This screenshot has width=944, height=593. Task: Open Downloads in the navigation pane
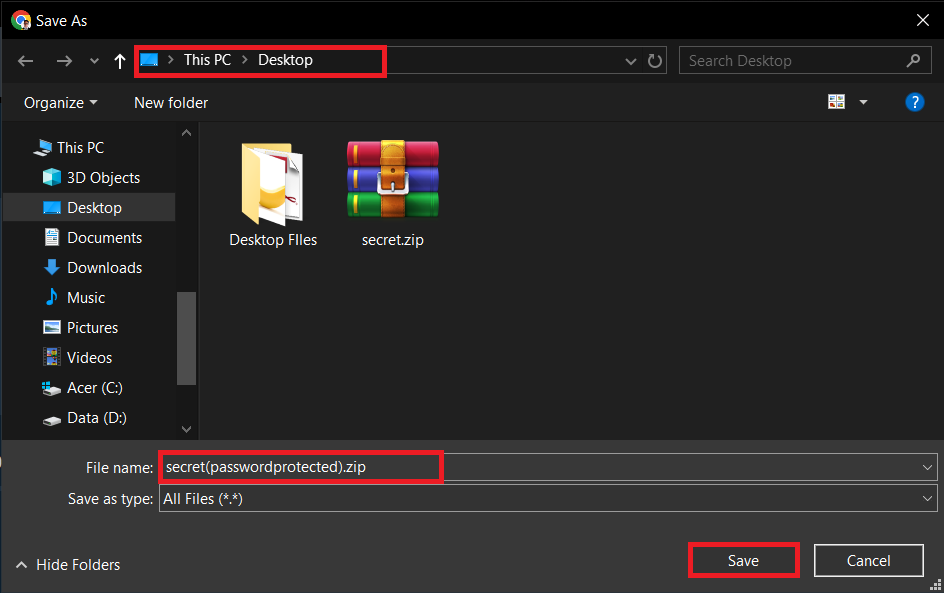(103, 268)
